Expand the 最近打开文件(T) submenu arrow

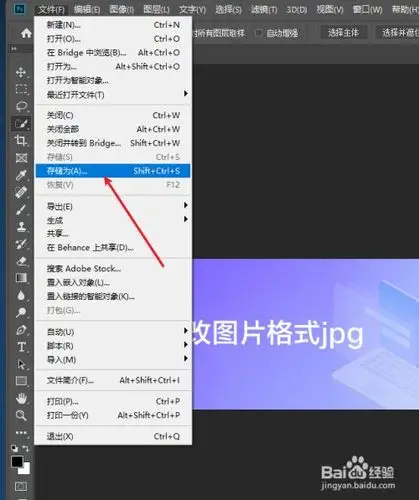[186, 94]
